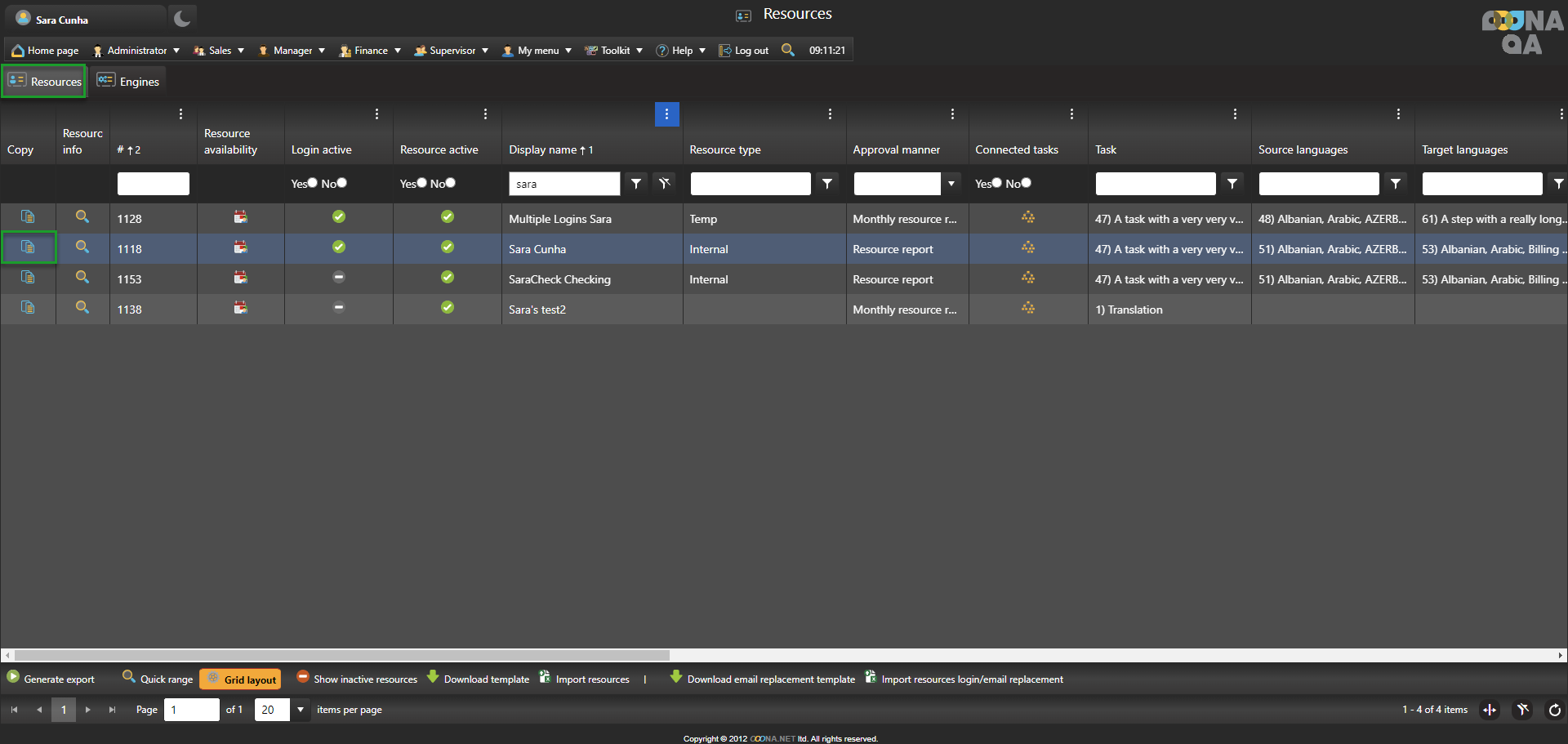Select Yes for Connected tasks filter
The height and width of the screenshot is (744, 1568).
click(996, 183)
